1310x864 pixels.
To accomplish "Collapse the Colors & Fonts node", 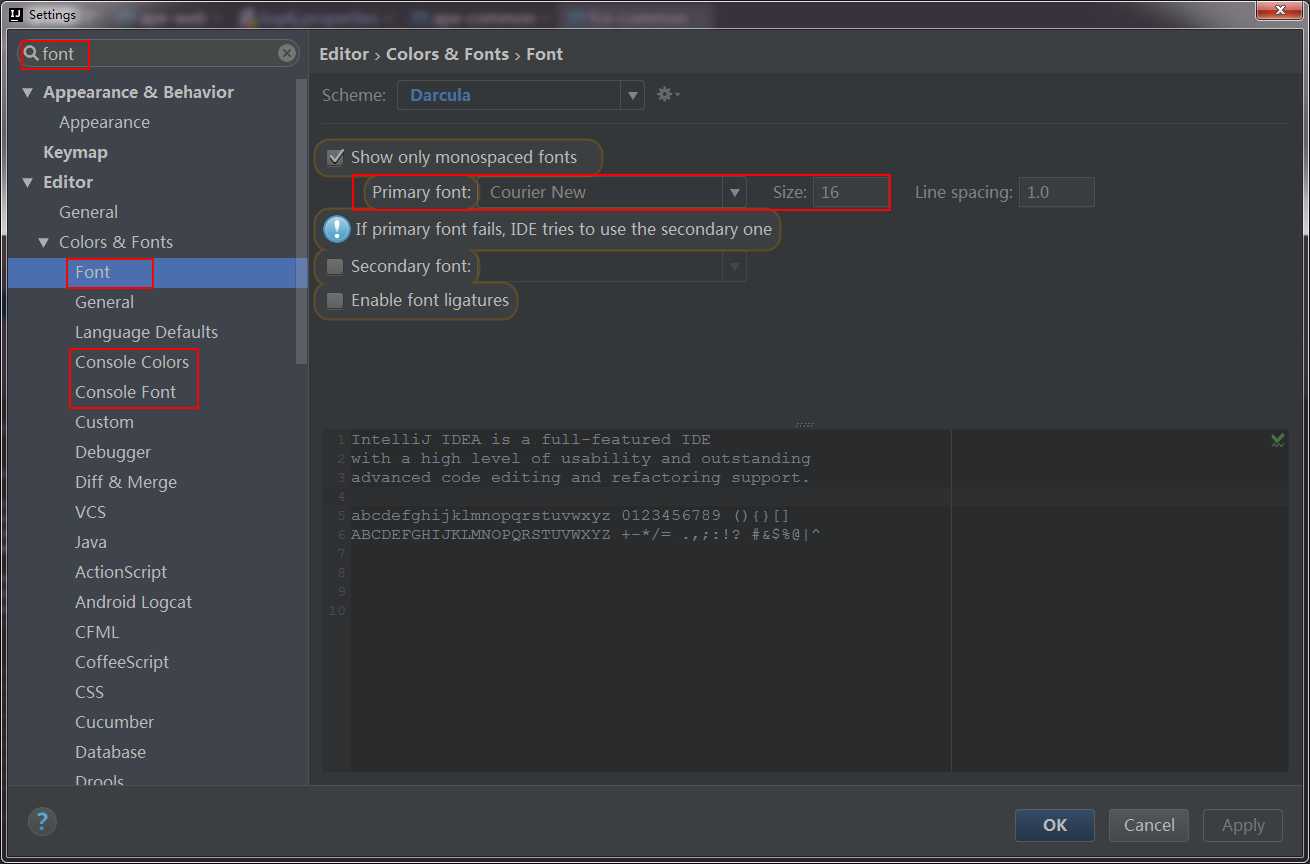I will point(43,242).
